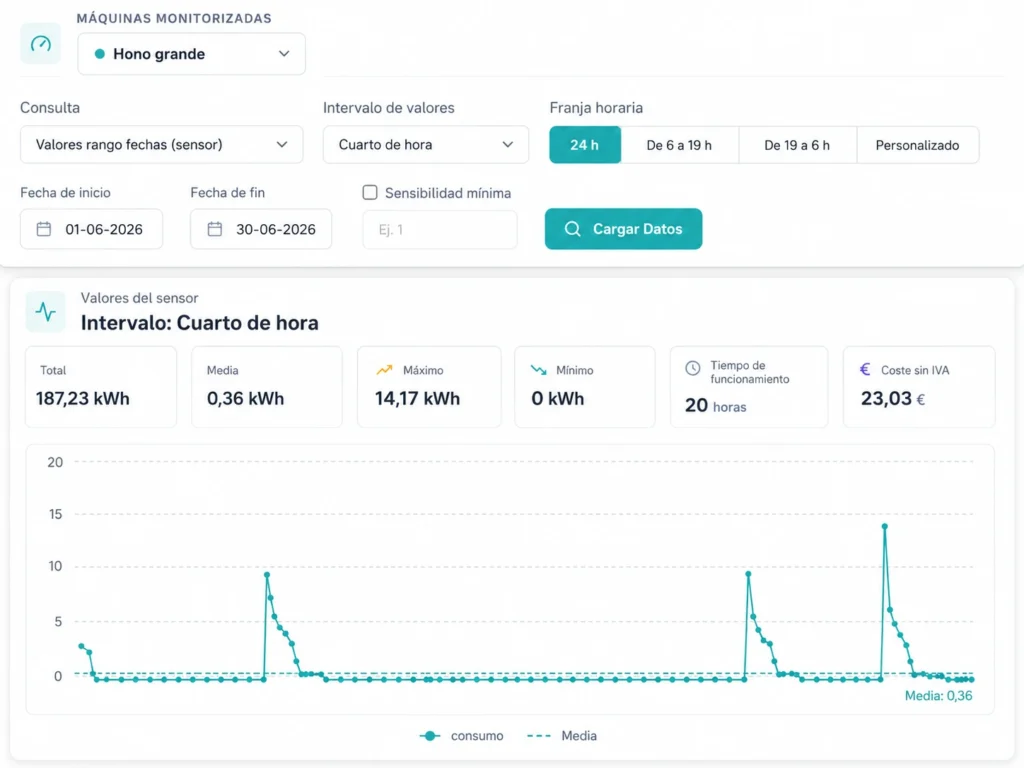Click the rising arrow icon beside Máximo
The width and height of the screenshot is (1024, 768).
point(385,370)
